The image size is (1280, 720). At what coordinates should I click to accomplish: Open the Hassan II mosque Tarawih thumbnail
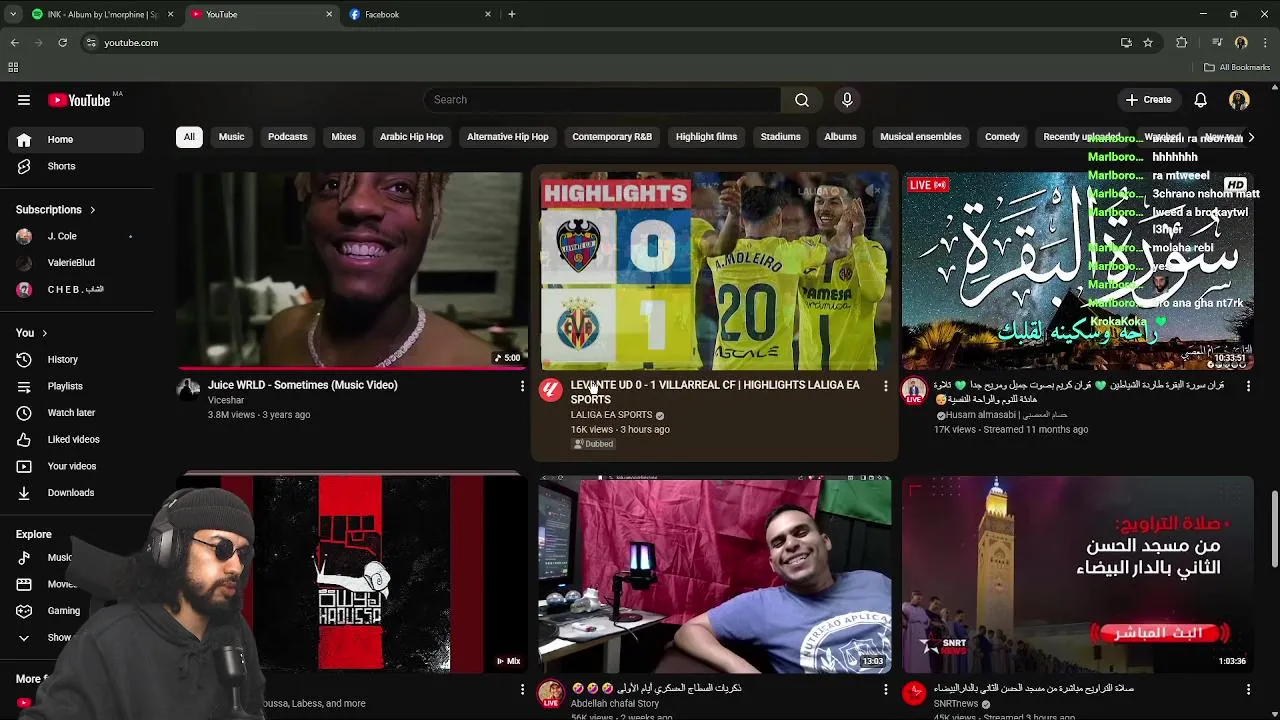tap(1077, 573)
